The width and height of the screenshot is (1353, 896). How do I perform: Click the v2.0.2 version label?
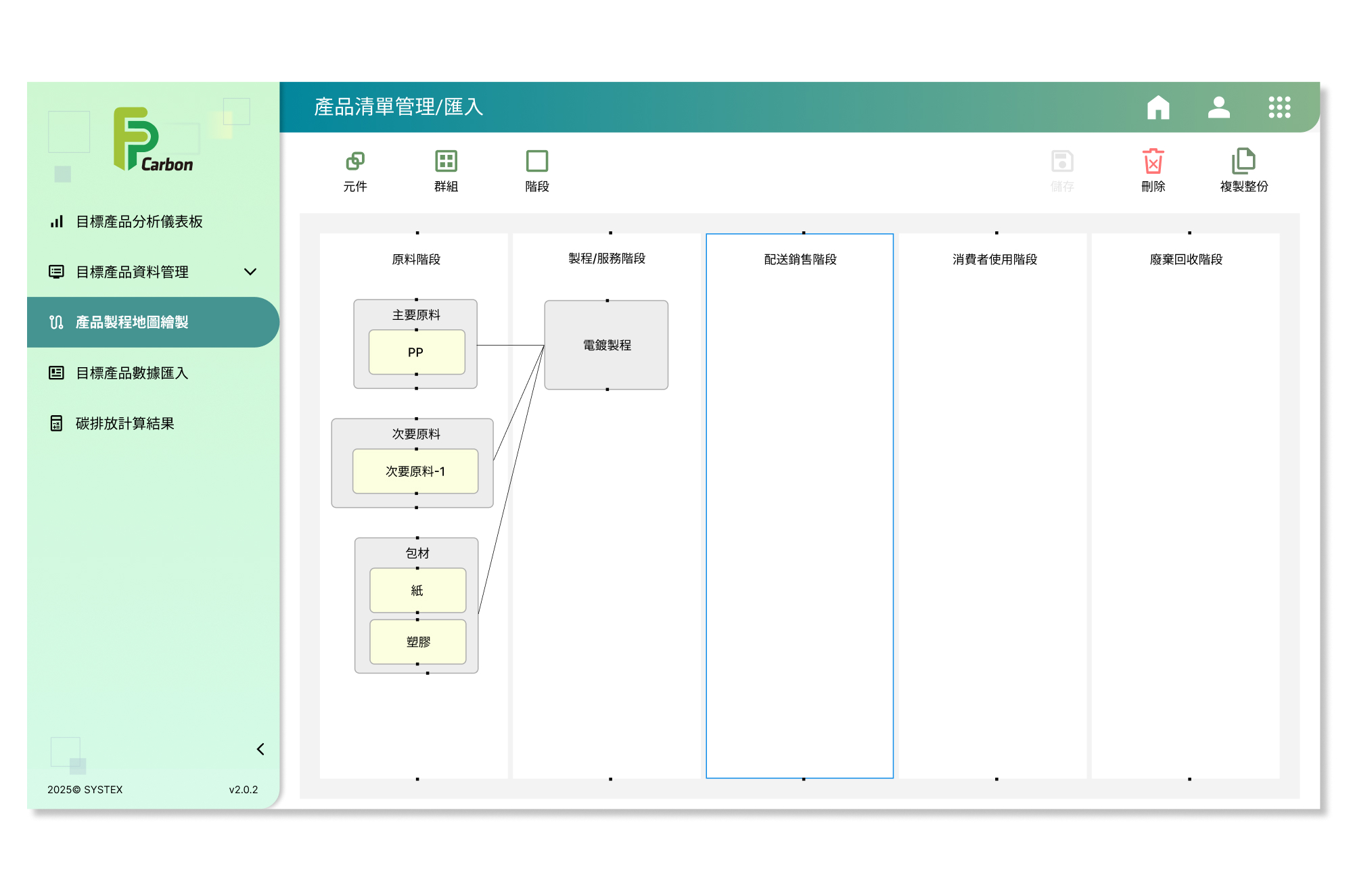(x=244, y=789)
